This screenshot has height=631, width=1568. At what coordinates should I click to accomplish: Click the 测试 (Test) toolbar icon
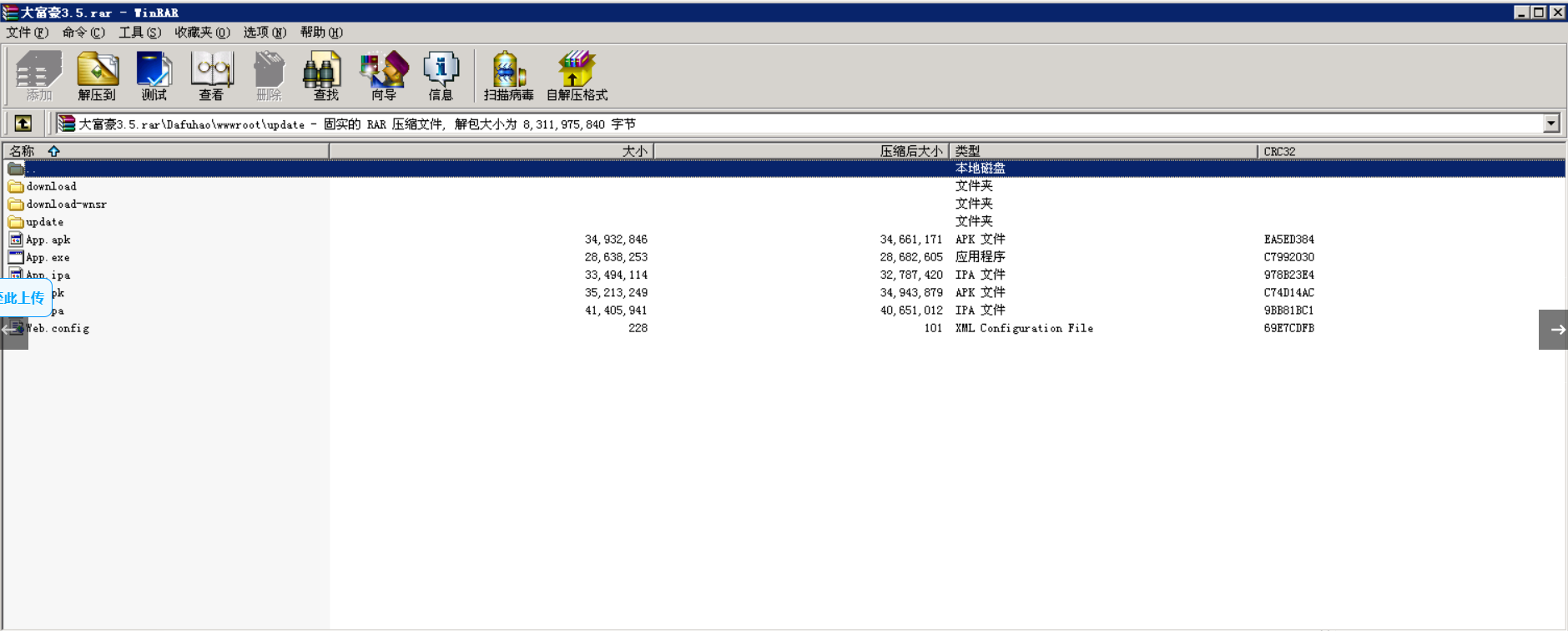click(154, 76)
